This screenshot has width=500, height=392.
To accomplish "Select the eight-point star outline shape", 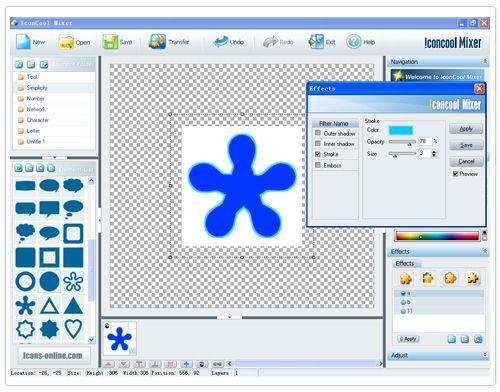I will (25, 329).
